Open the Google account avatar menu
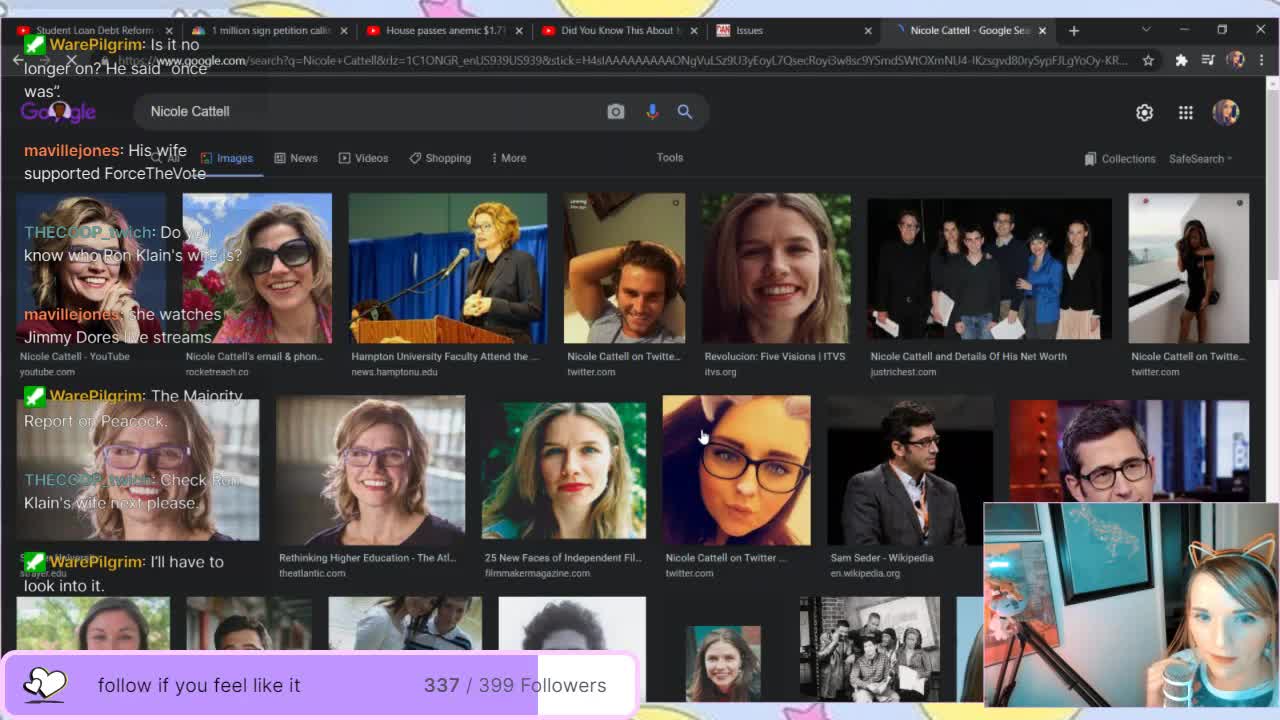 (x=1226, y=112)
